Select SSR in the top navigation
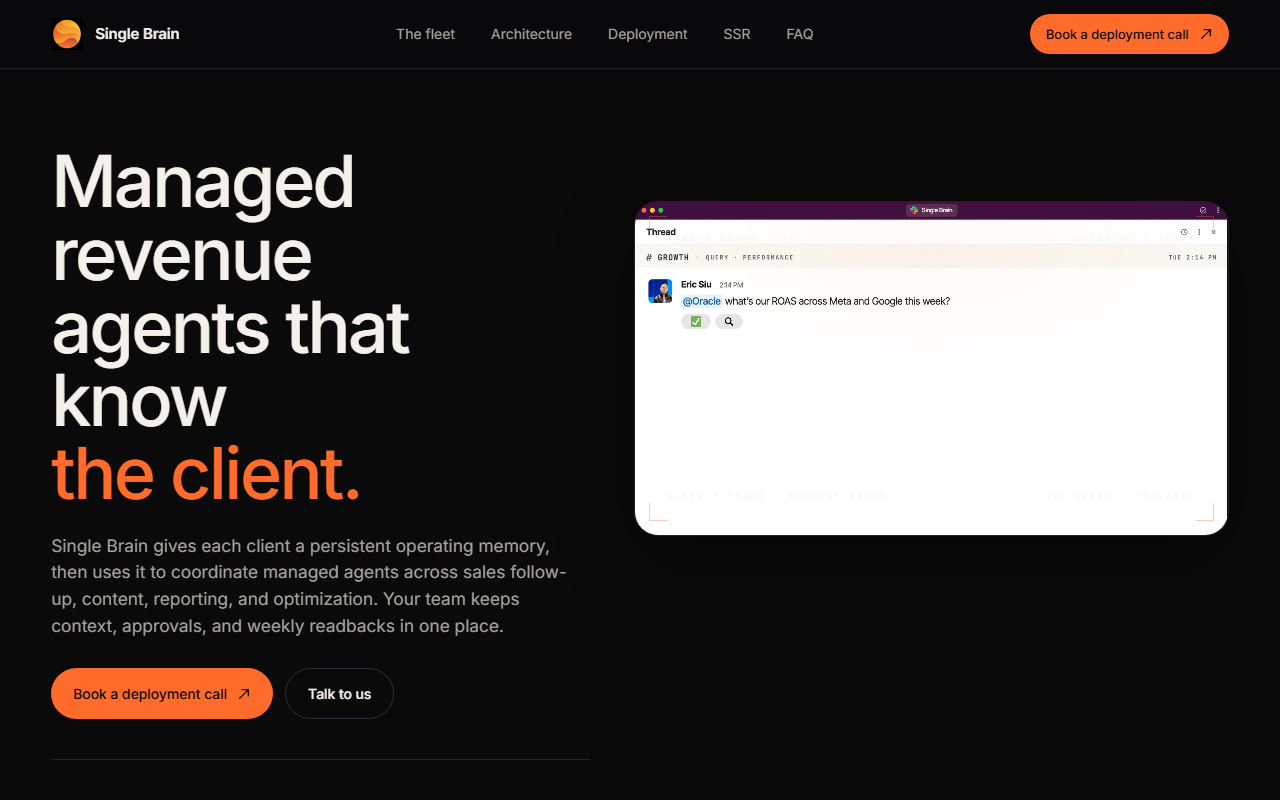The width and height of the screenshot is (1280, 800). pyautogui.click(x=737, y=34)
